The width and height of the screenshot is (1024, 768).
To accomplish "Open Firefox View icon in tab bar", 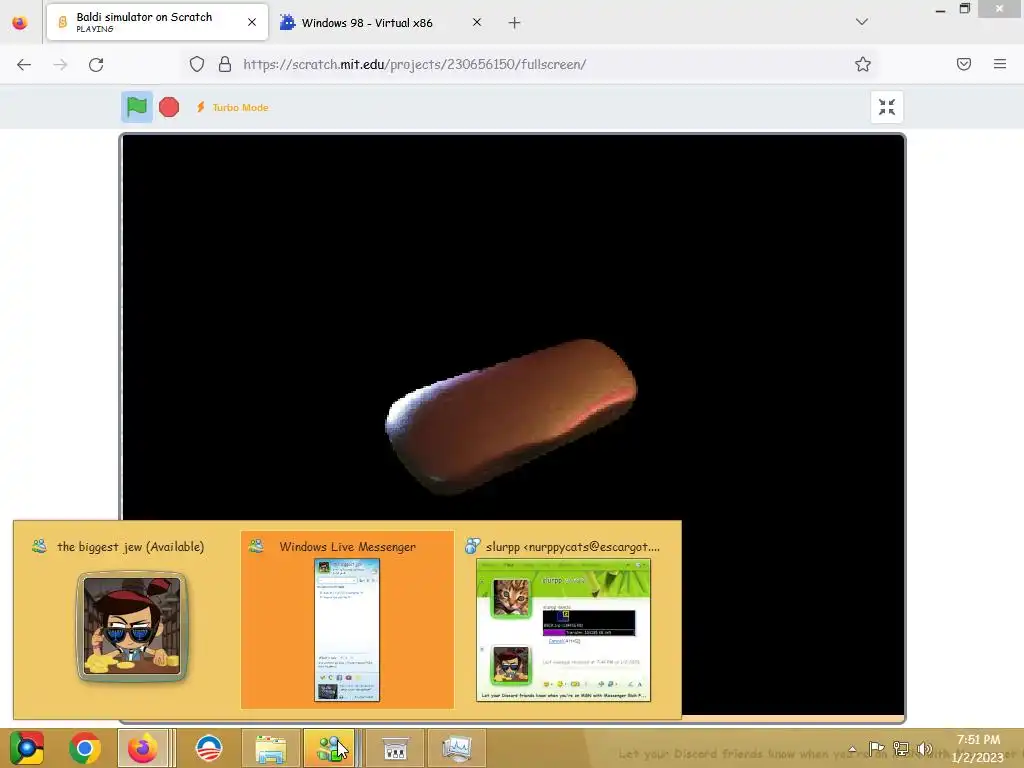I will (20, 22).
